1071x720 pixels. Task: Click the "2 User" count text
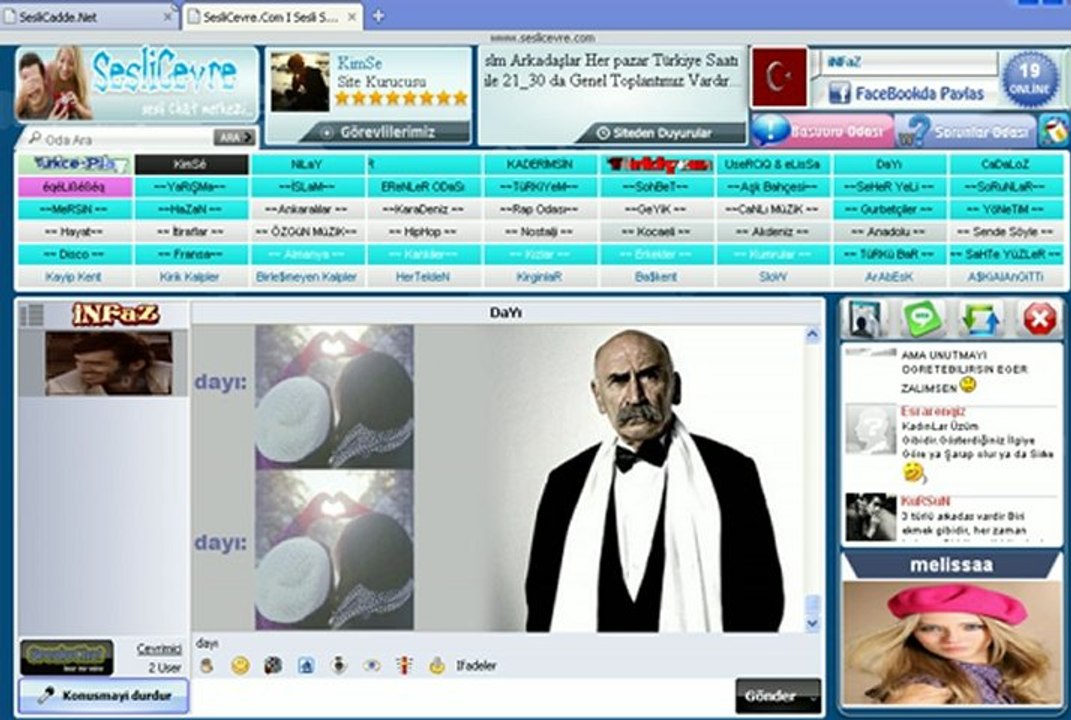(165, 667)
